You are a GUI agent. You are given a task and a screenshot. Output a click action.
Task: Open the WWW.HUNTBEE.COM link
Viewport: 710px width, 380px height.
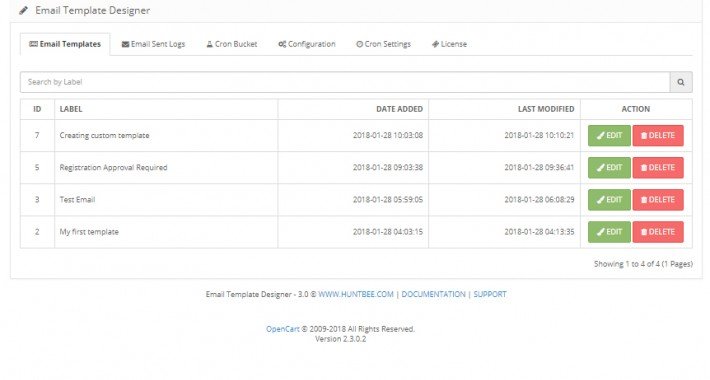356,294
